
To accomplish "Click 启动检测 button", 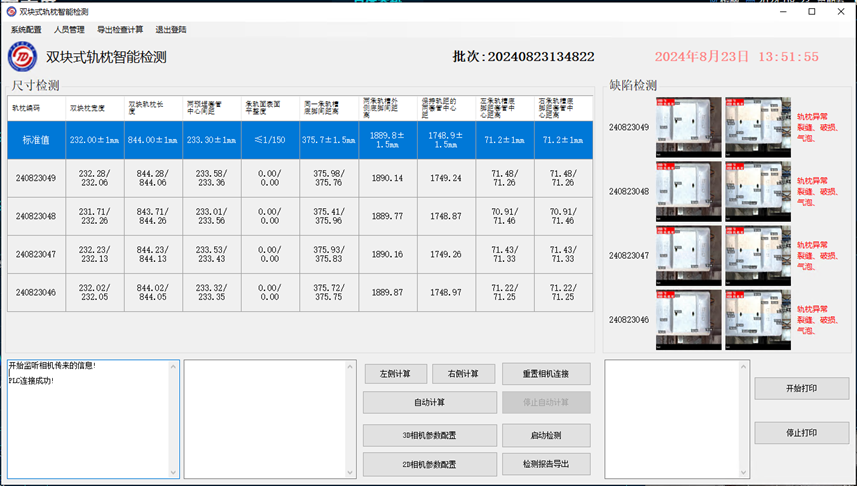I will (546, 436).
